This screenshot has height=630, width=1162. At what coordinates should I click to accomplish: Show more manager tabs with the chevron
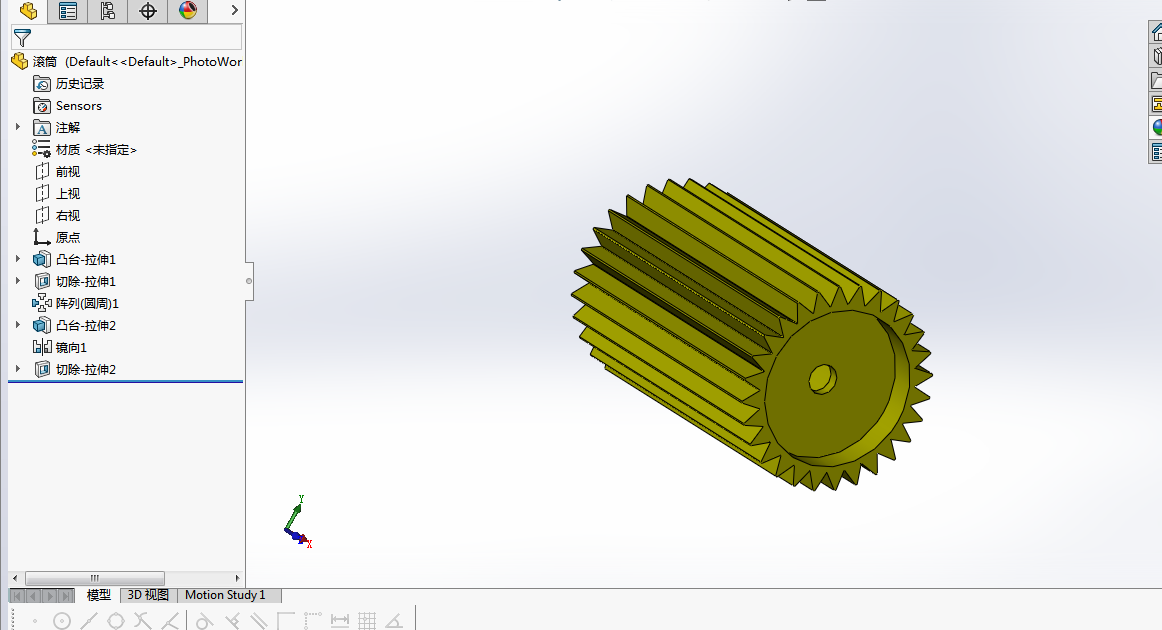[234, 10]
